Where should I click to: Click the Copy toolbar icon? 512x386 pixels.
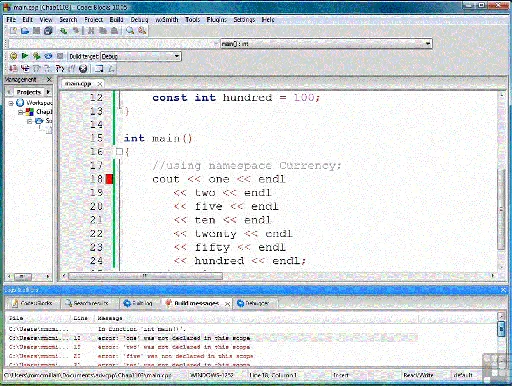[x=103, y=31]
